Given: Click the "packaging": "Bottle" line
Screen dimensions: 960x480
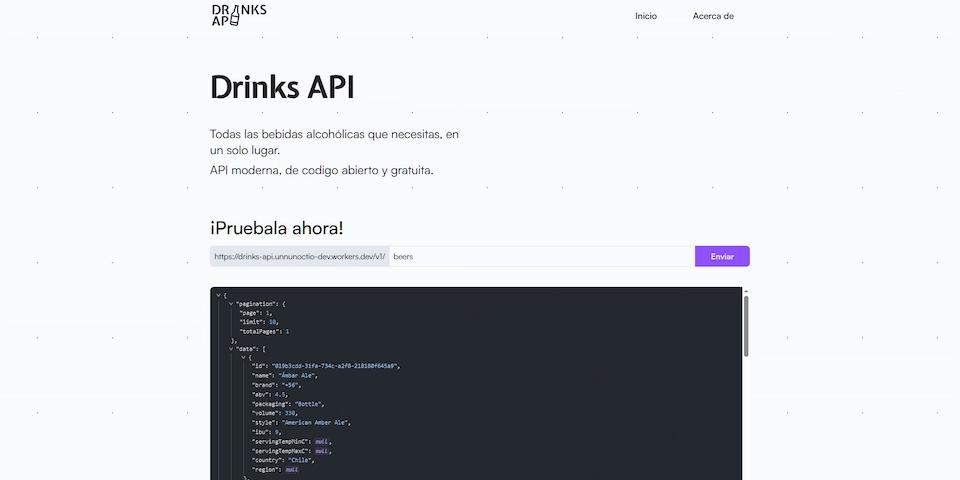Looking at the screenshot, I should pyautogui.click(x=288, y=404).
